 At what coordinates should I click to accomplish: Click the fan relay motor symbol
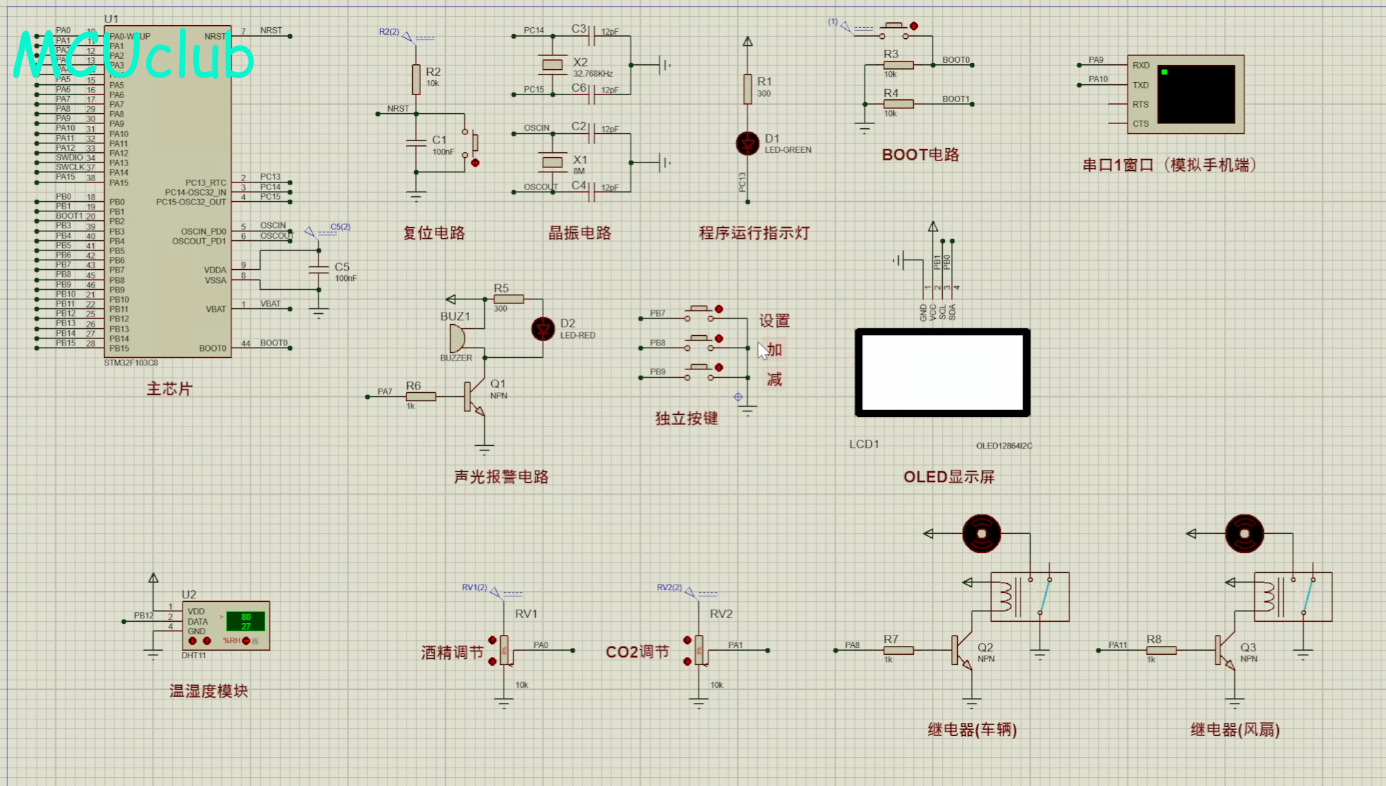click(x=1246, y=535)
